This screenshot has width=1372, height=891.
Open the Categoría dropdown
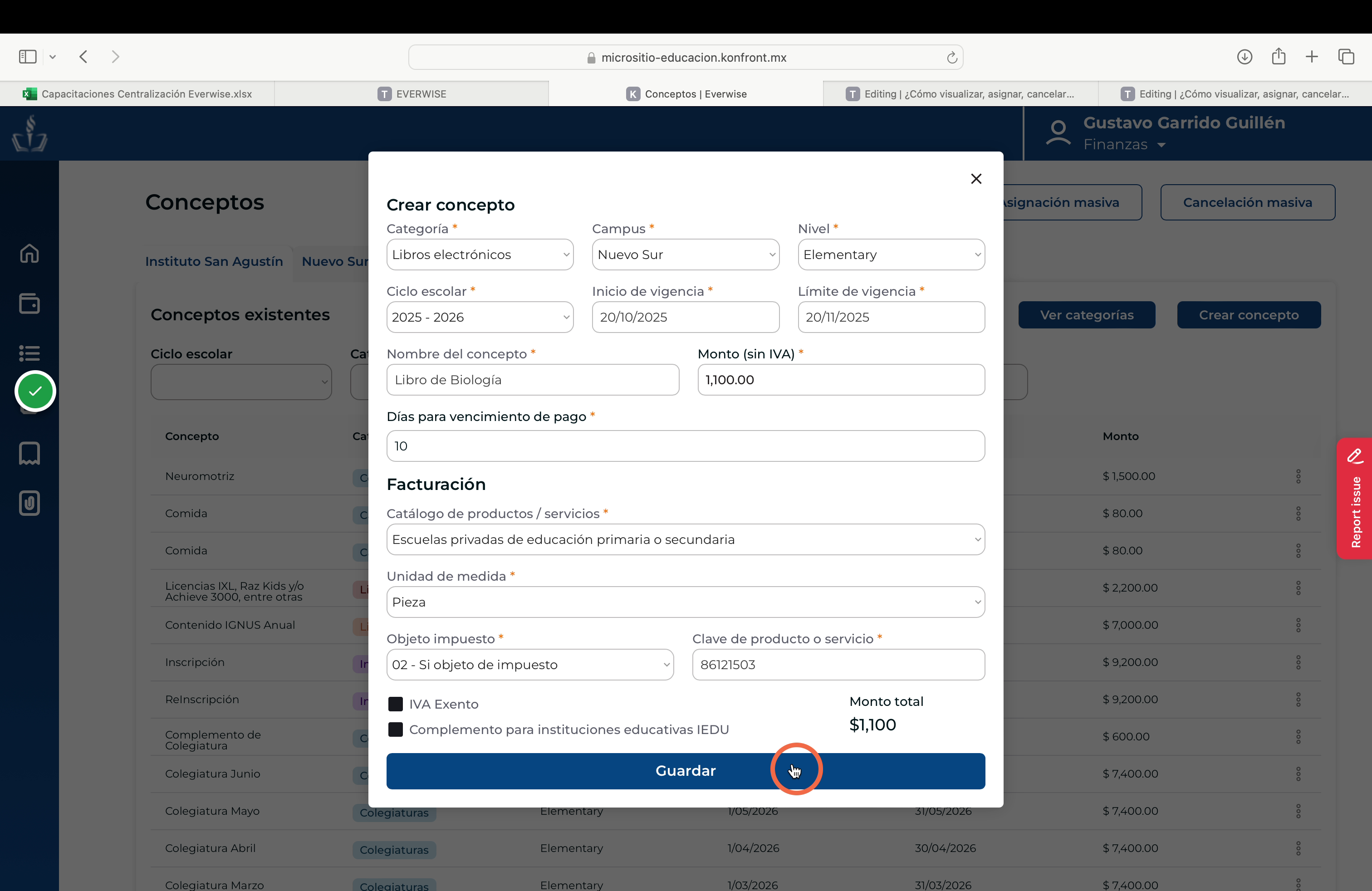pyautogui.click(x=480, y=255)
